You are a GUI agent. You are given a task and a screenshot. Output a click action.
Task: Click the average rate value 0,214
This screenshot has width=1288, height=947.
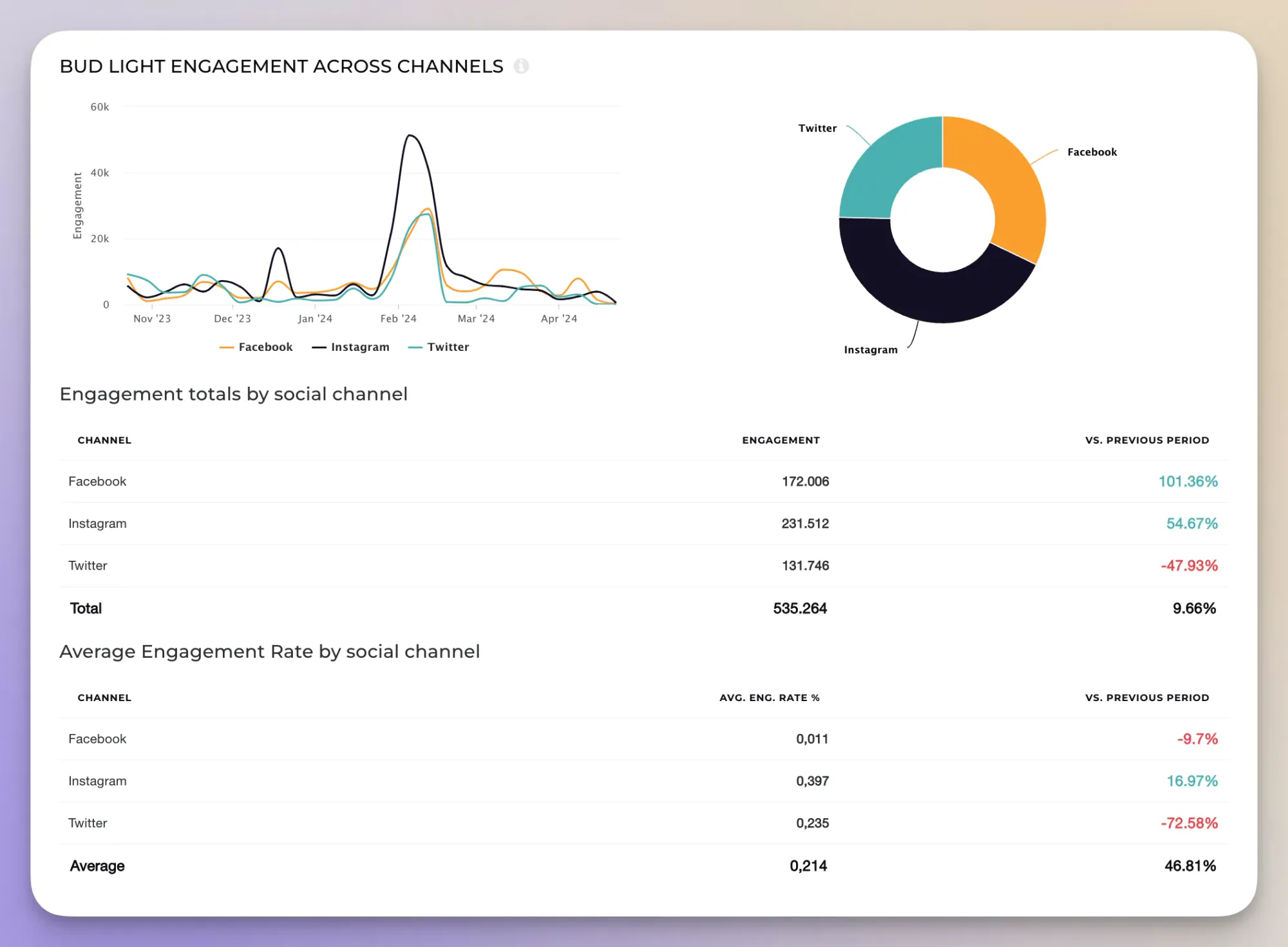coord(808,866)
